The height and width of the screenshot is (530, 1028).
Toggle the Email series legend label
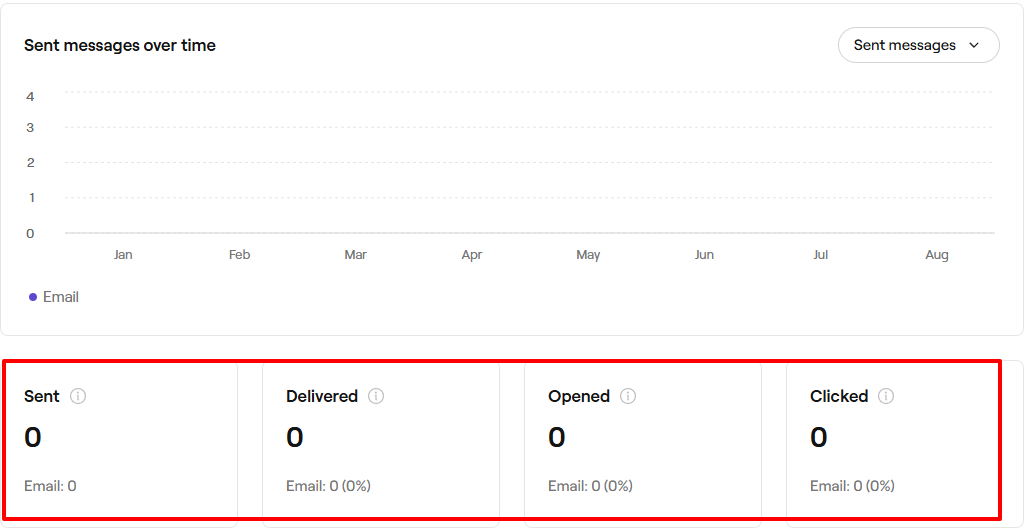coord(61,297)
